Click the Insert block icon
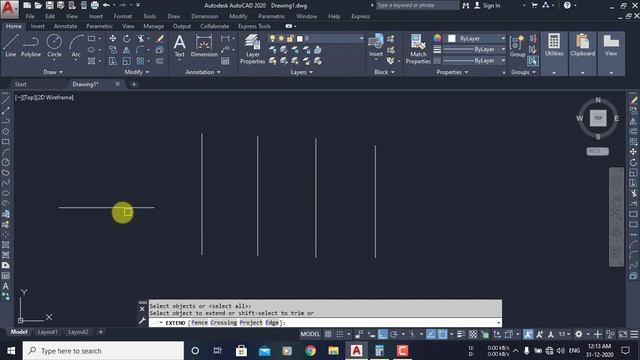The height and width of the screenshot is (360, 640). pyautogui.click(x=376, y=45)
